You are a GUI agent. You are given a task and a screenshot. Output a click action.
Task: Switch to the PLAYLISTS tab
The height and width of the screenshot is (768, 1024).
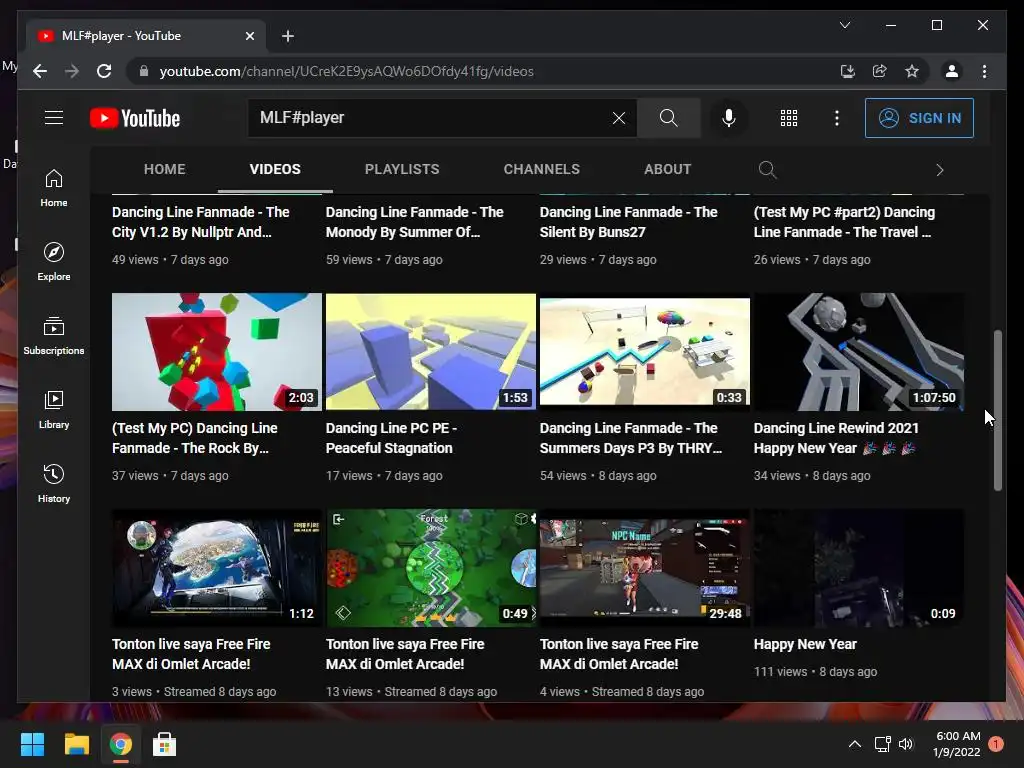(x=402, y=169)
